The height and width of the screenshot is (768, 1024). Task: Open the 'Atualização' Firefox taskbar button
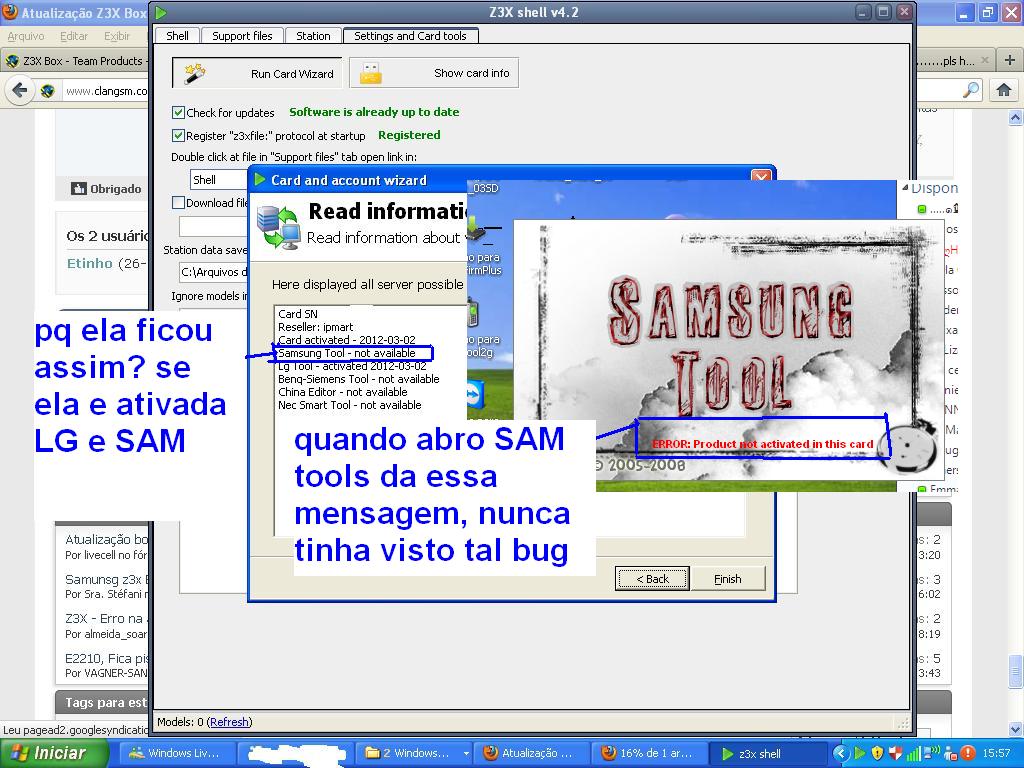pos(532,753)
